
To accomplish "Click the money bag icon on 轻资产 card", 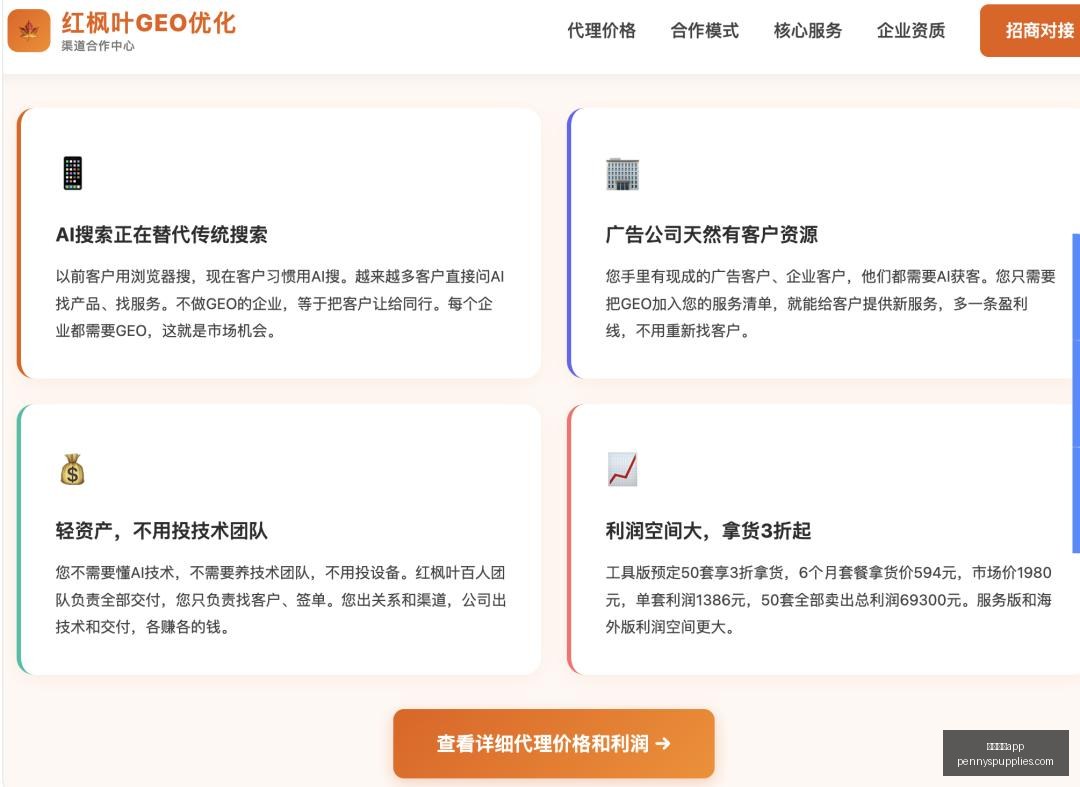I will click(x=72, y=470).
